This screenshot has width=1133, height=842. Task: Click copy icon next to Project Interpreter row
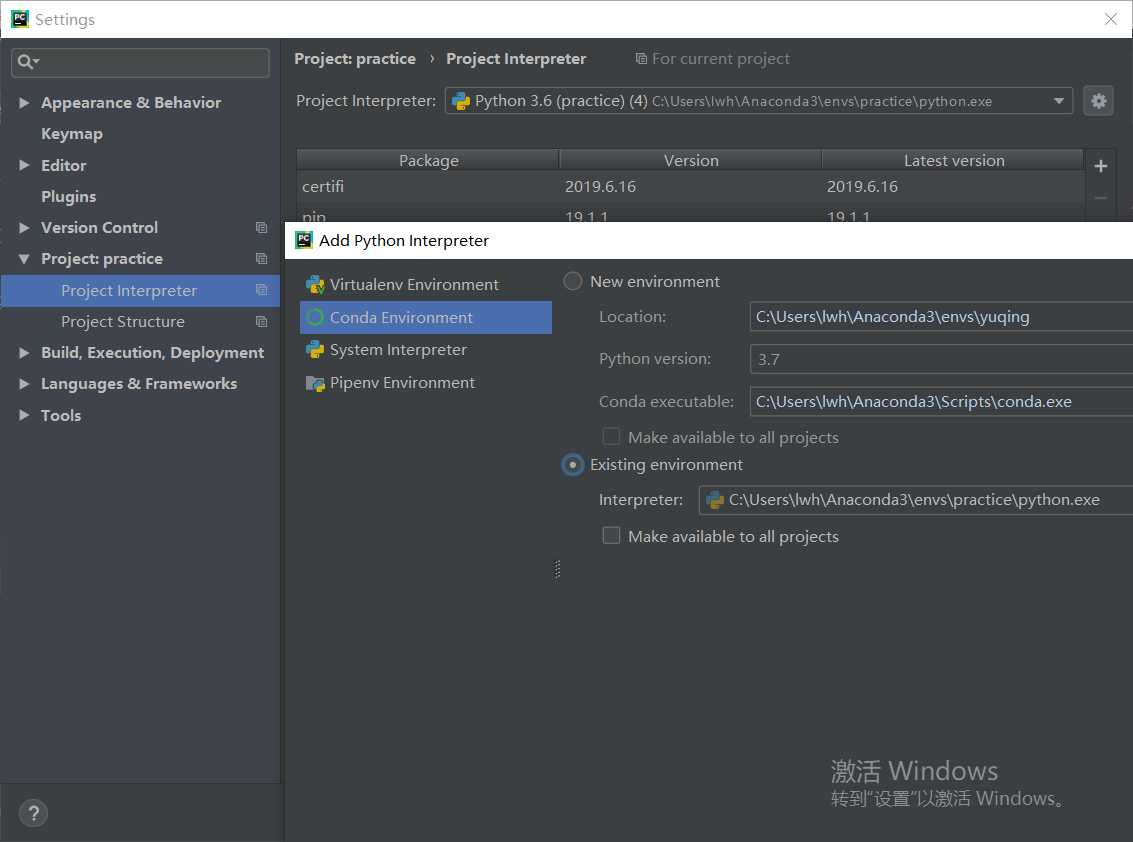262,290
